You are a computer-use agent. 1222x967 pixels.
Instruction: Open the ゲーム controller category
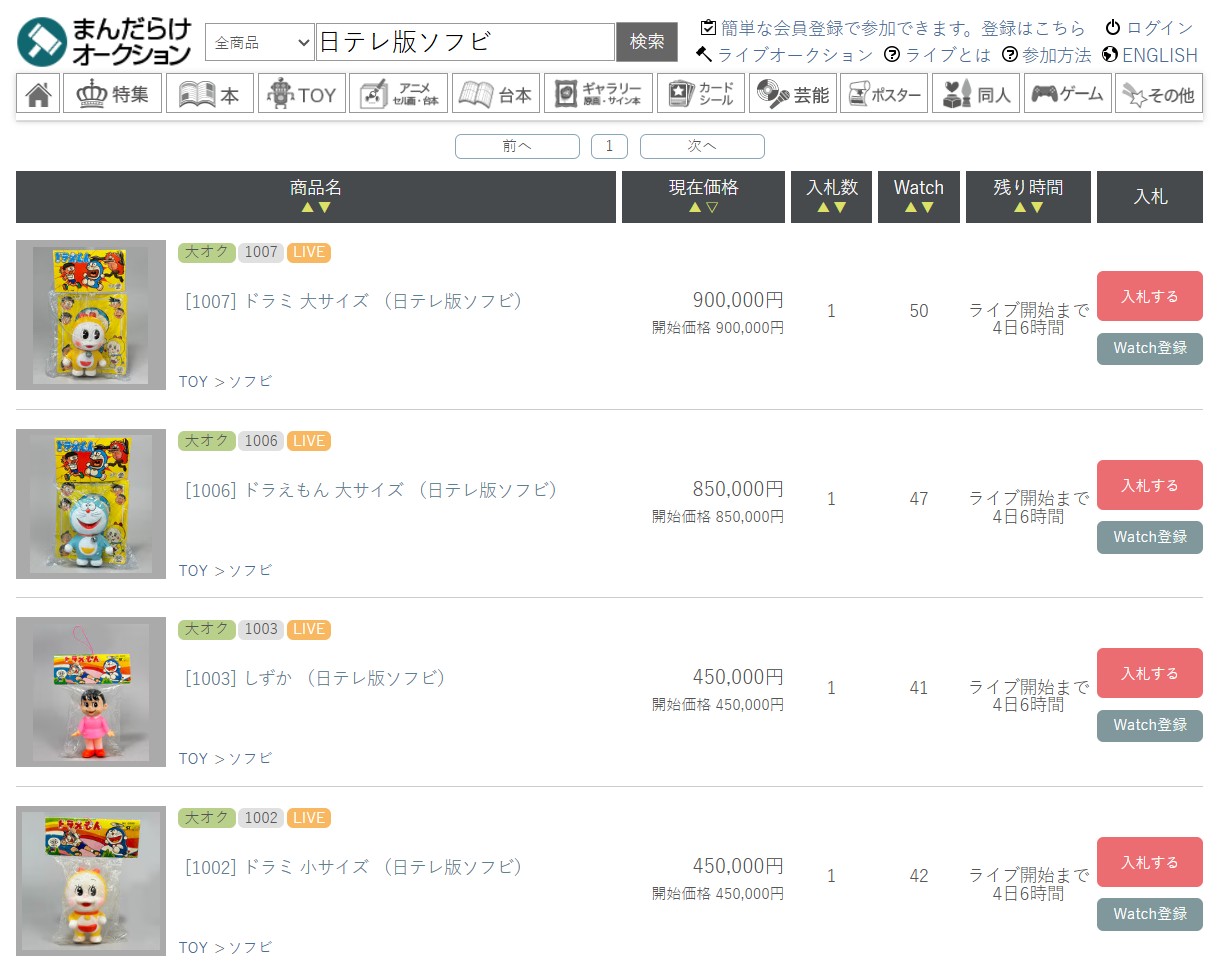1067,94
